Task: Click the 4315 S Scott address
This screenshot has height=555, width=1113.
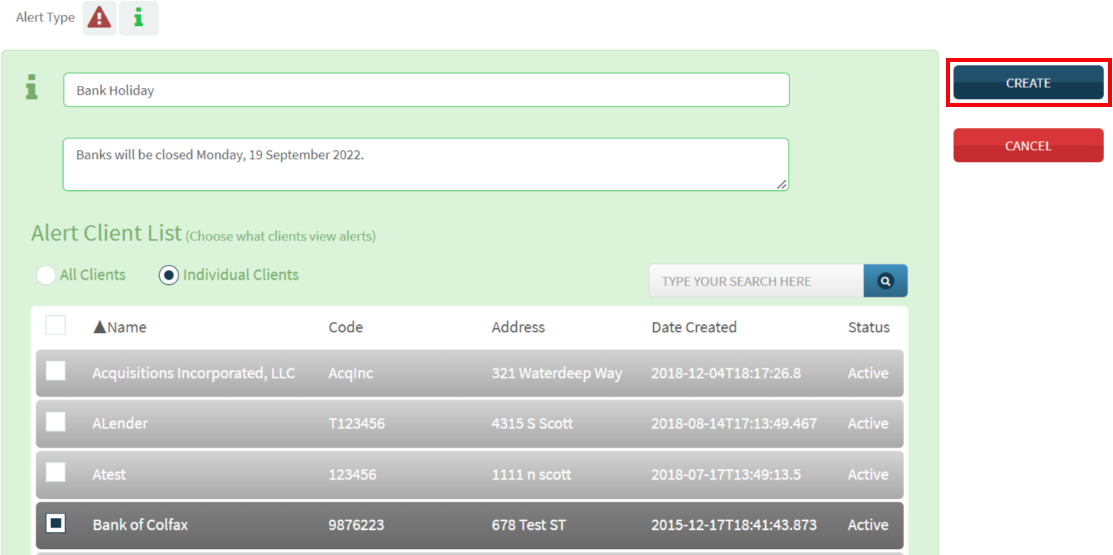Action: point(532,424)
